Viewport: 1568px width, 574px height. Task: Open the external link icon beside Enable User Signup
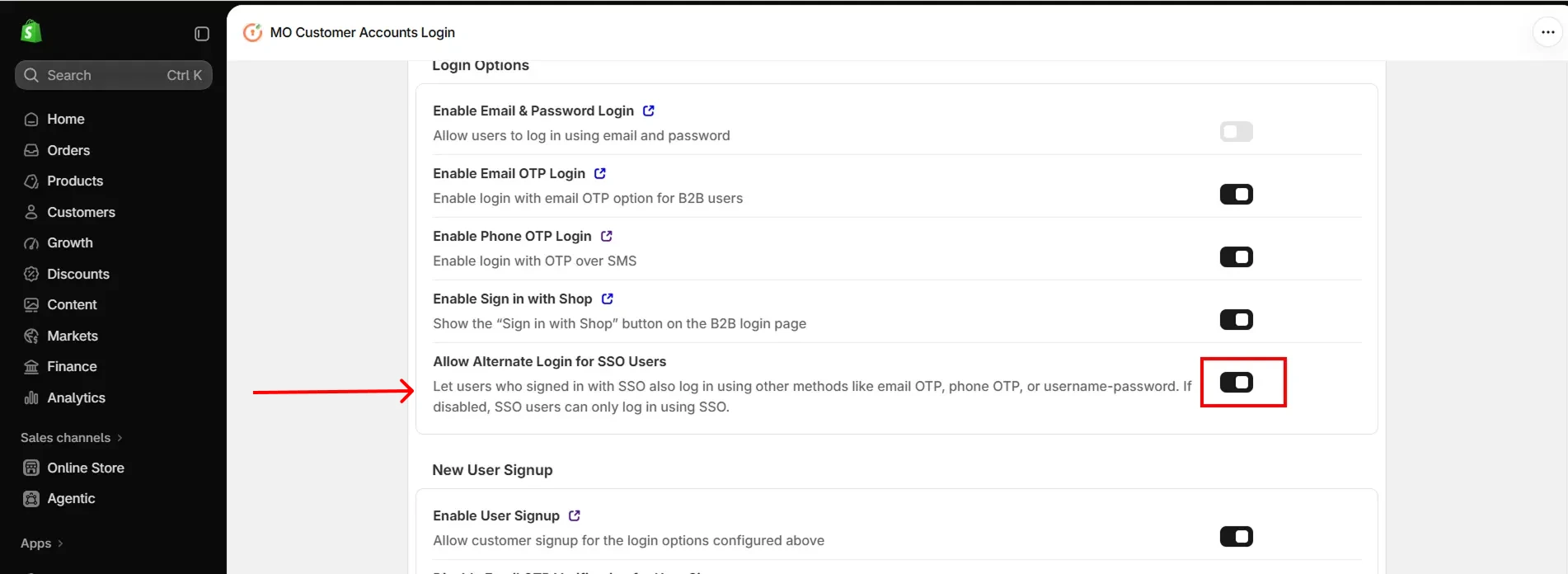click(x=575, y=515)
